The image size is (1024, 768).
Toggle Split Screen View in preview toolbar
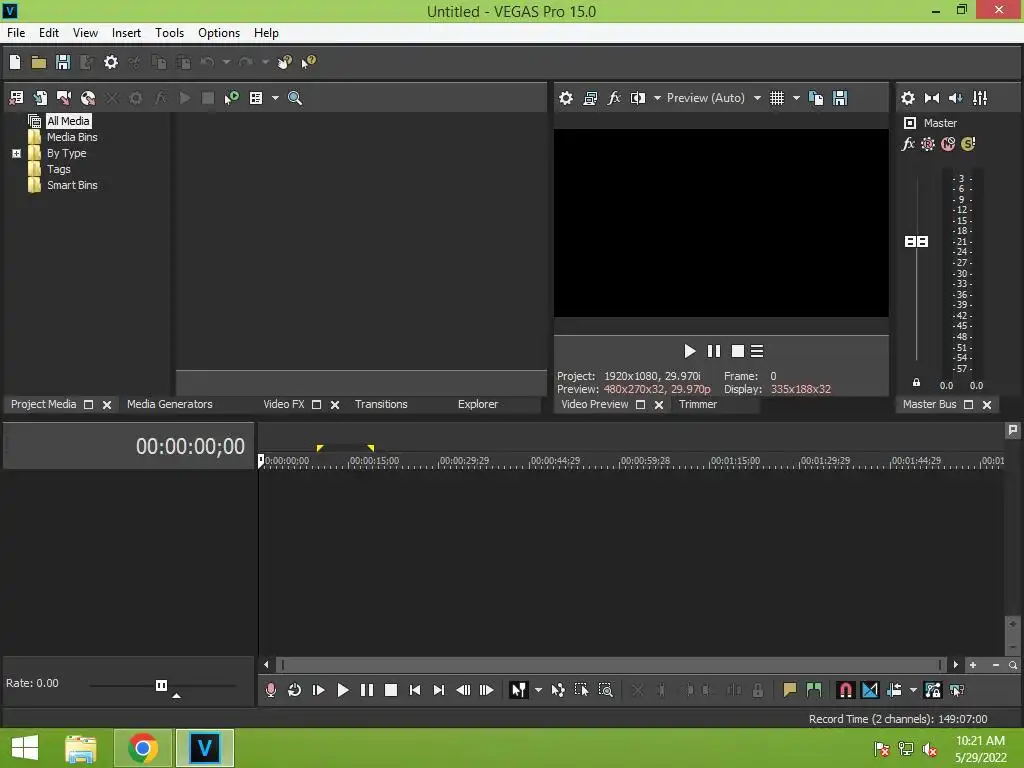[x=638, y=98]
